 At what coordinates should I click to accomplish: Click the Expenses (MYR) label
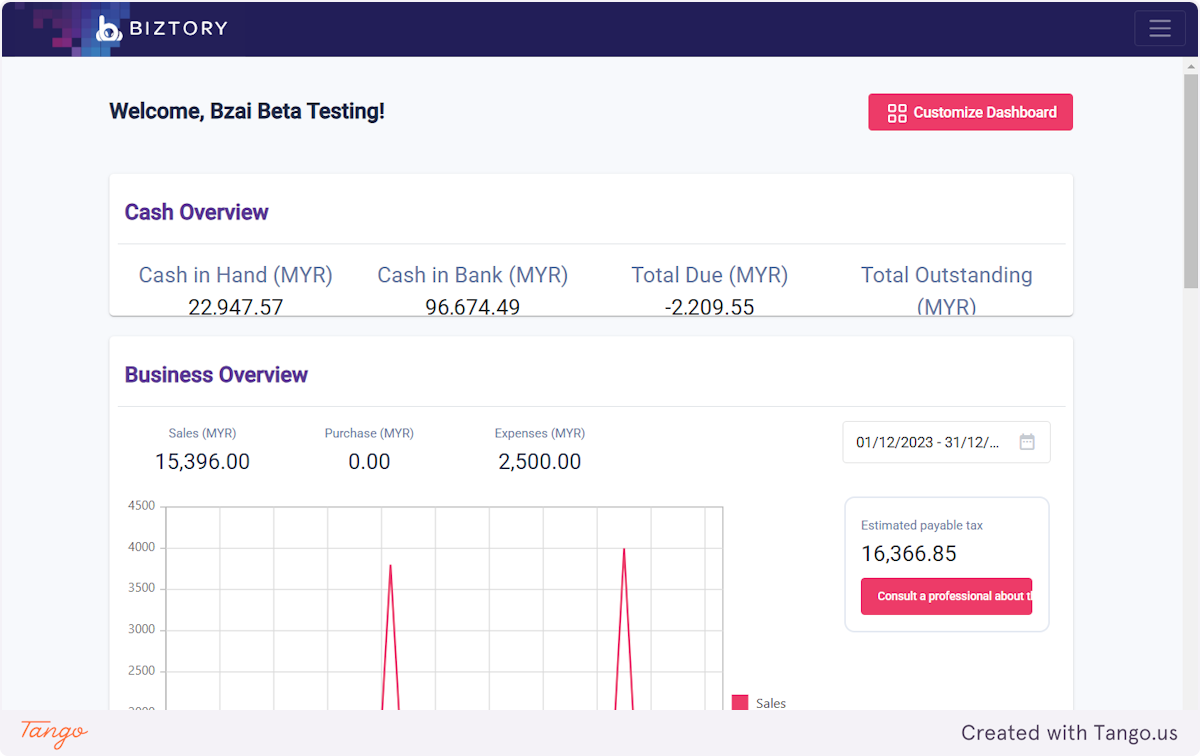pyautogui.click(x=539, y=433)
